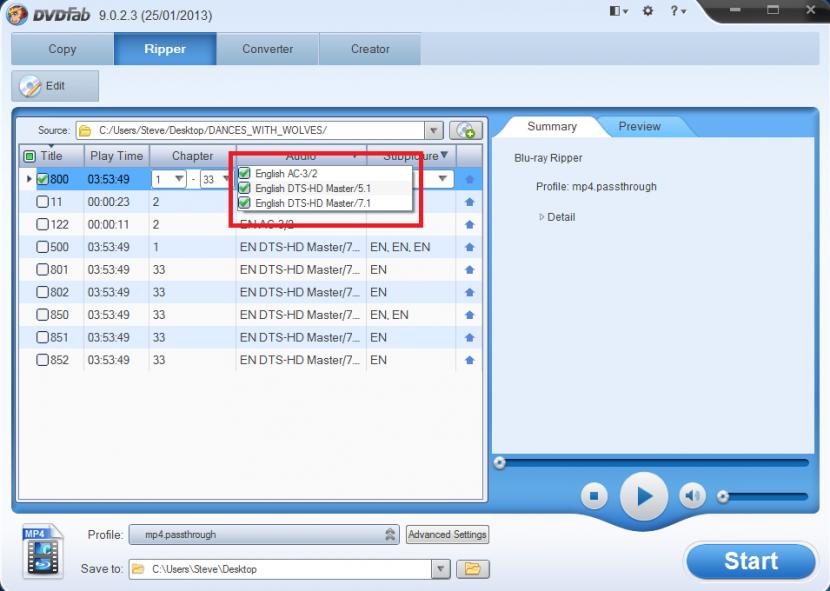Switch to the Converter tab
830x591 pixels.
(x=268, y=49)
